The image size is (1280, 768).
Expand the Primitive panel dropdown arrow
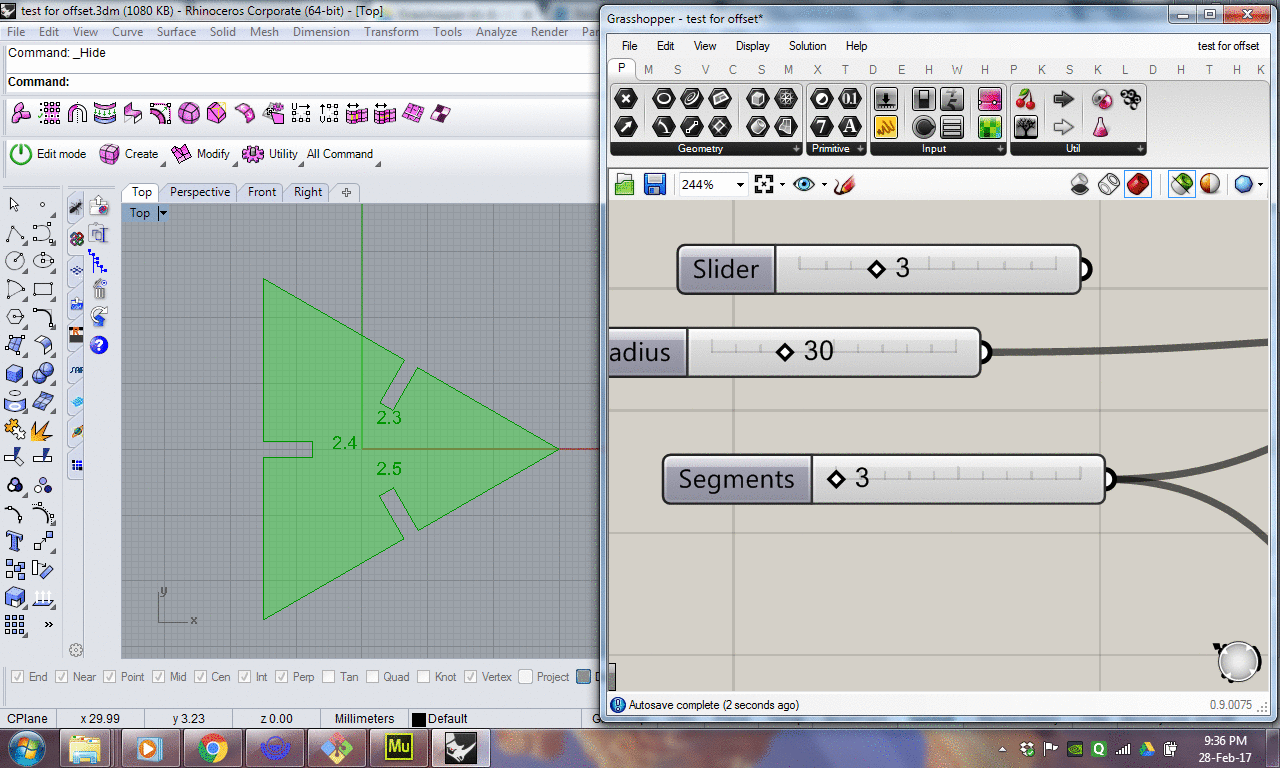(x=861, y=149)
